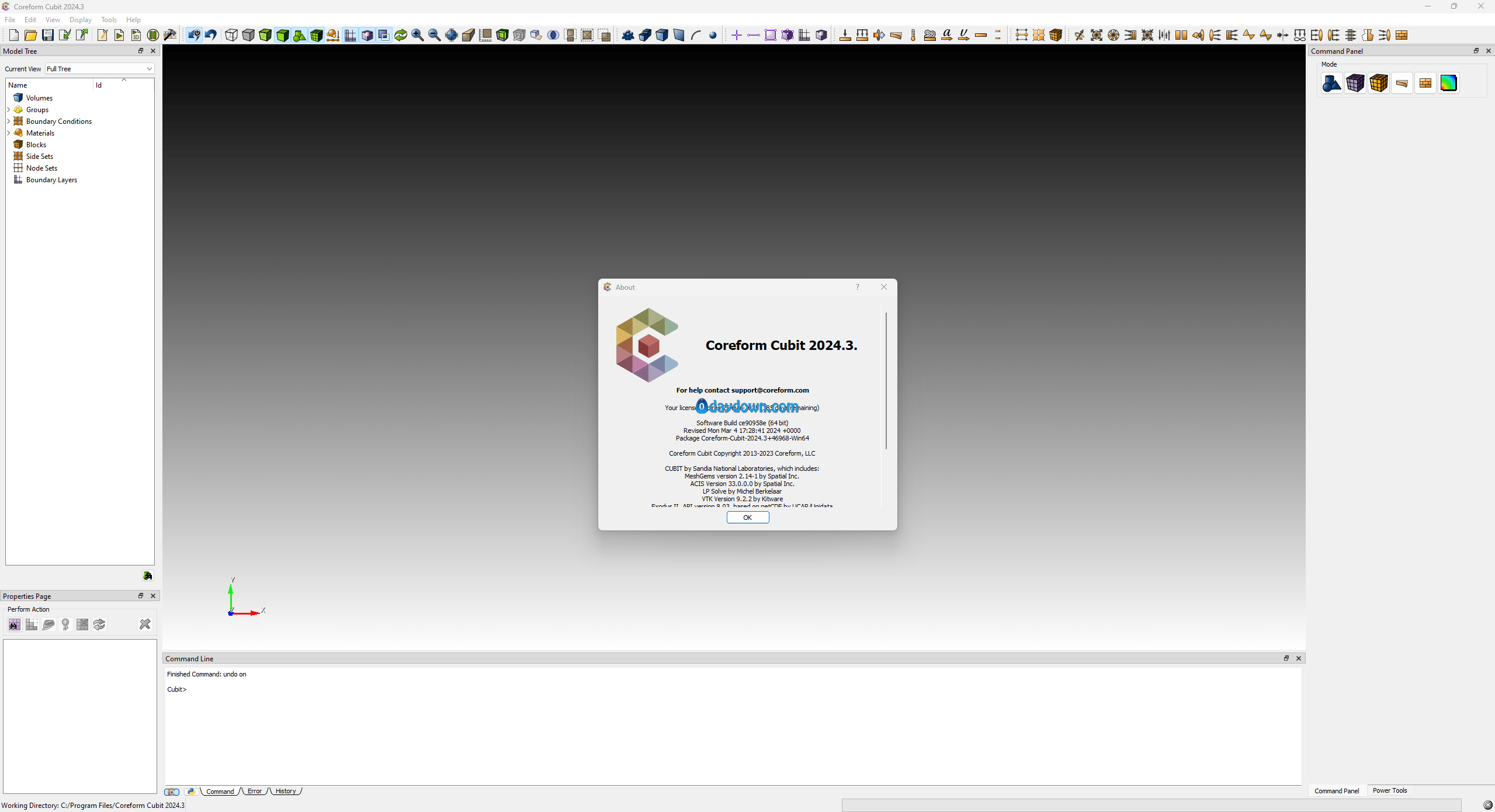Select Boundary Layers in the Model Tree

tap(51, 179)
